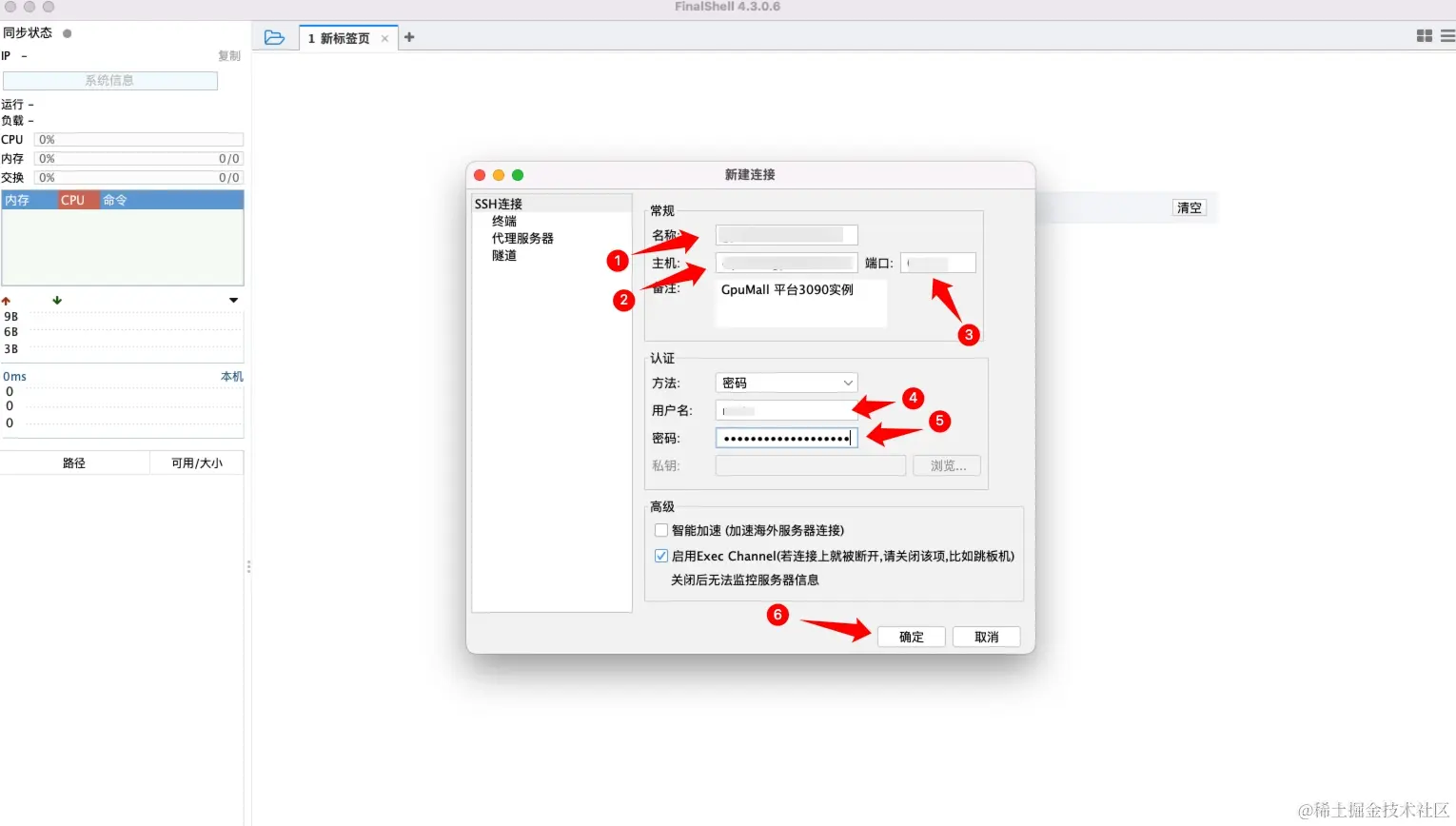
Task: Sort processes by 内存 column
Action: point(30,200)
